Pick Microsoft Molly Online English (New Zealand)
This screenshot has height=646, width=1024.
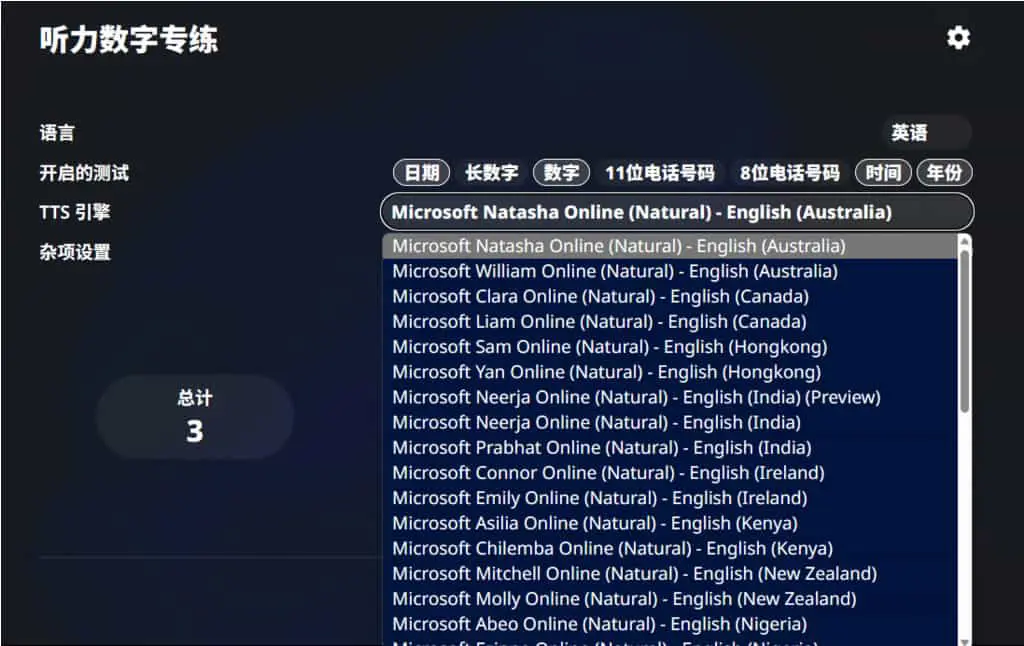(x=671, y=599)
